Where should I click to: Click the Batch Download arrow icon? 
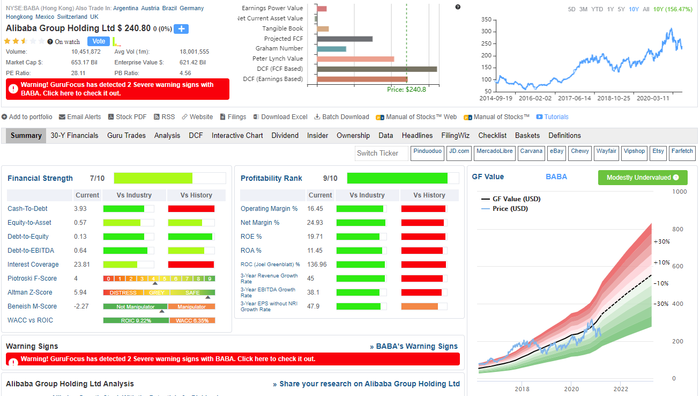317,117
